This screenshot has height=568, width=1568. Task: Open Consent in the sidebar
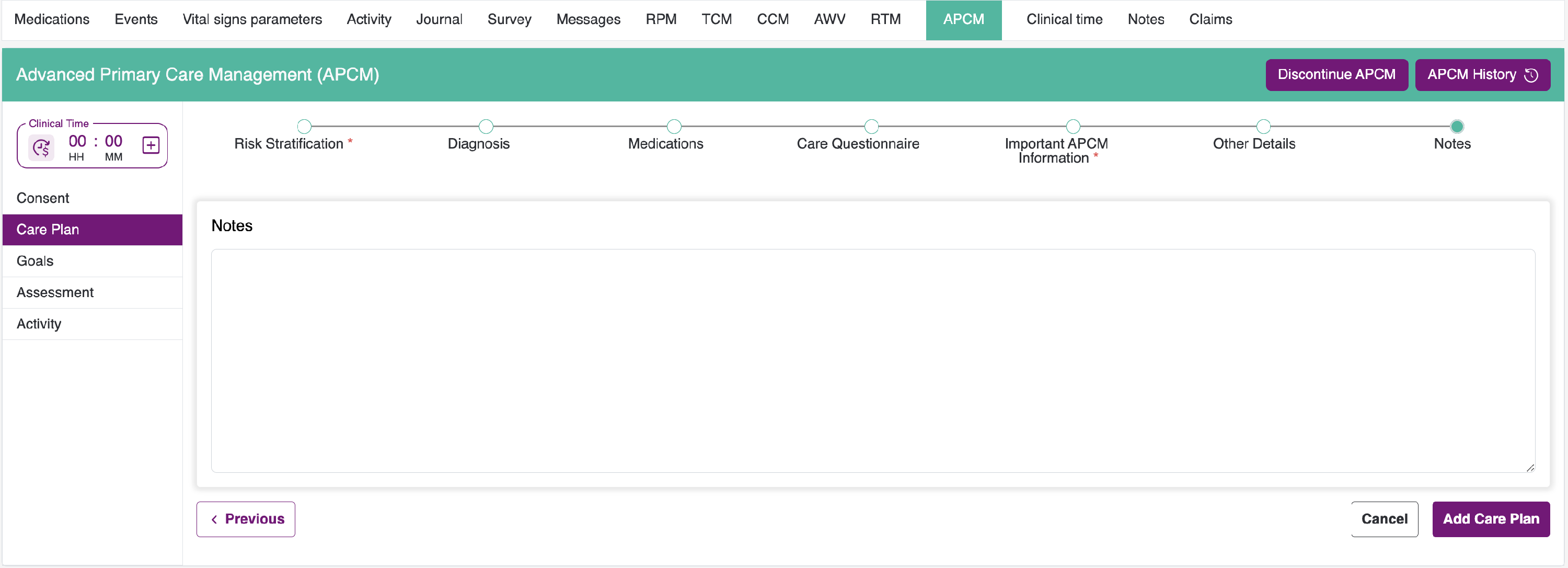43,198
